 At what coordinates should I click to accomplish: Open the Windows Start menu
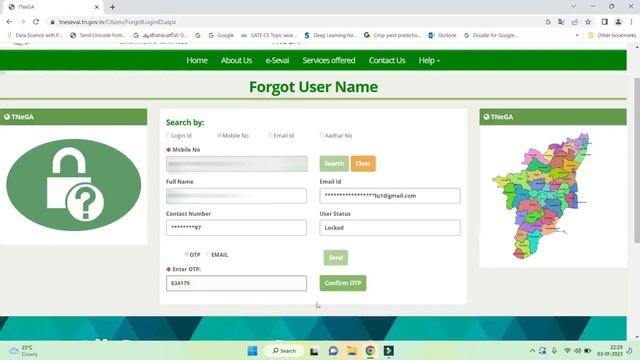click(x=253, y=351)
